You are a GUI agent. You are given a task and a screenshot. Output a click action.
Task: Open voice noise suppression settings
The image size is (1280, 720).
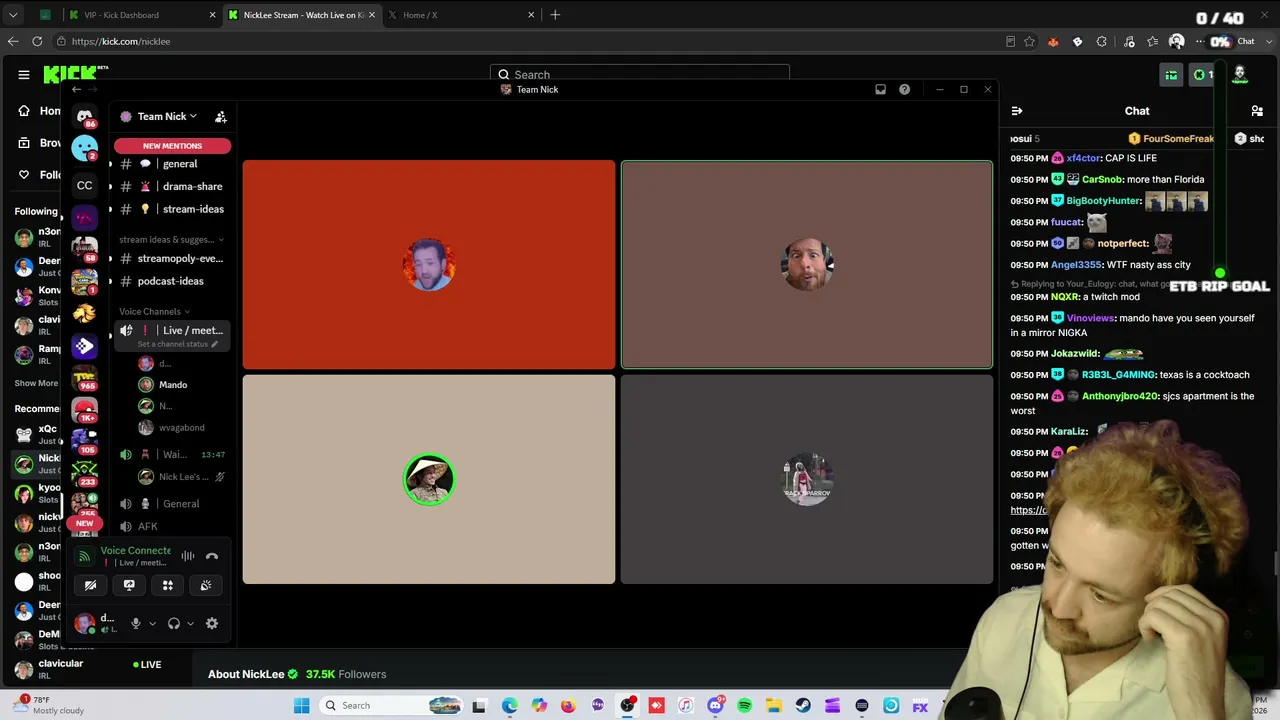pyautogui.click(x=188, y=556)
